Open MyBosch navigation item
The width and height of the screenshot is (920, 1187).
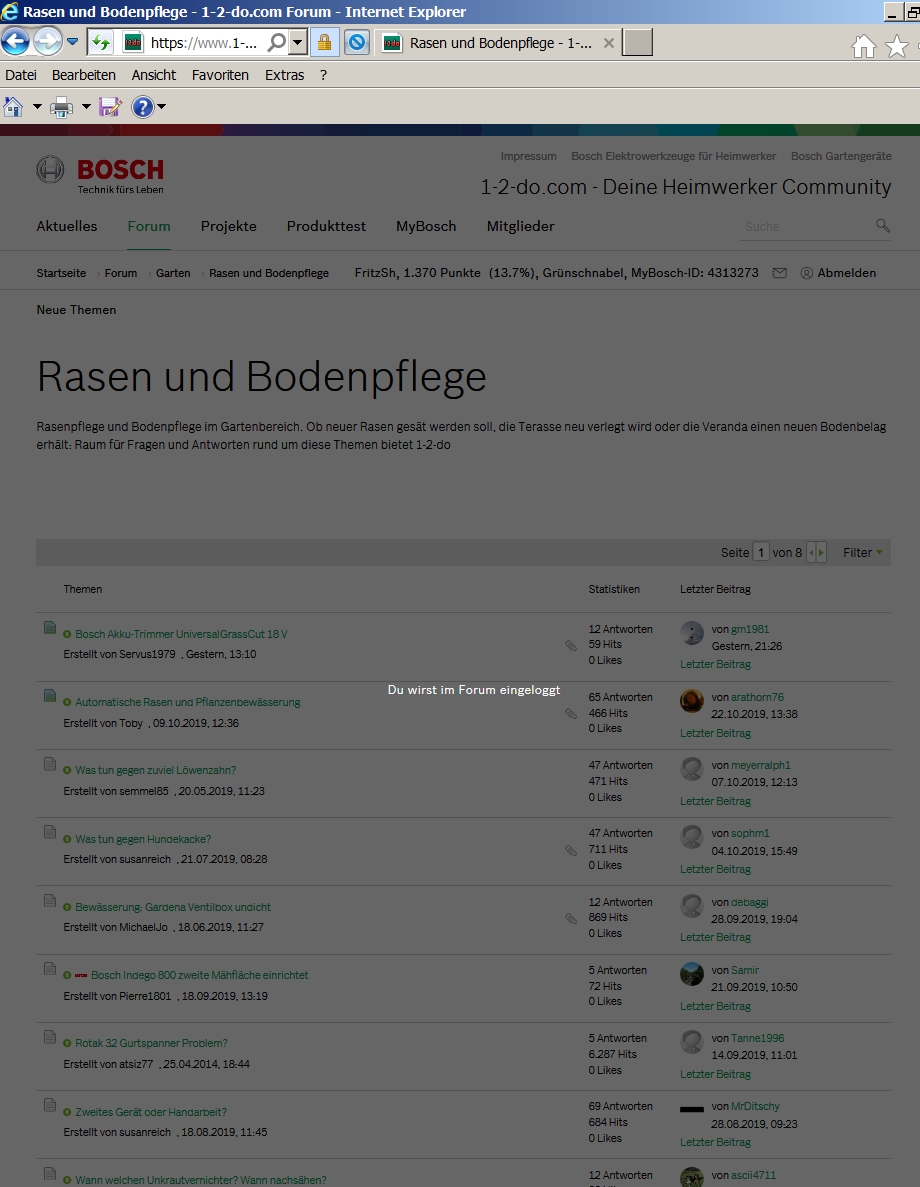pyautogui.click(x=426, y=226)
